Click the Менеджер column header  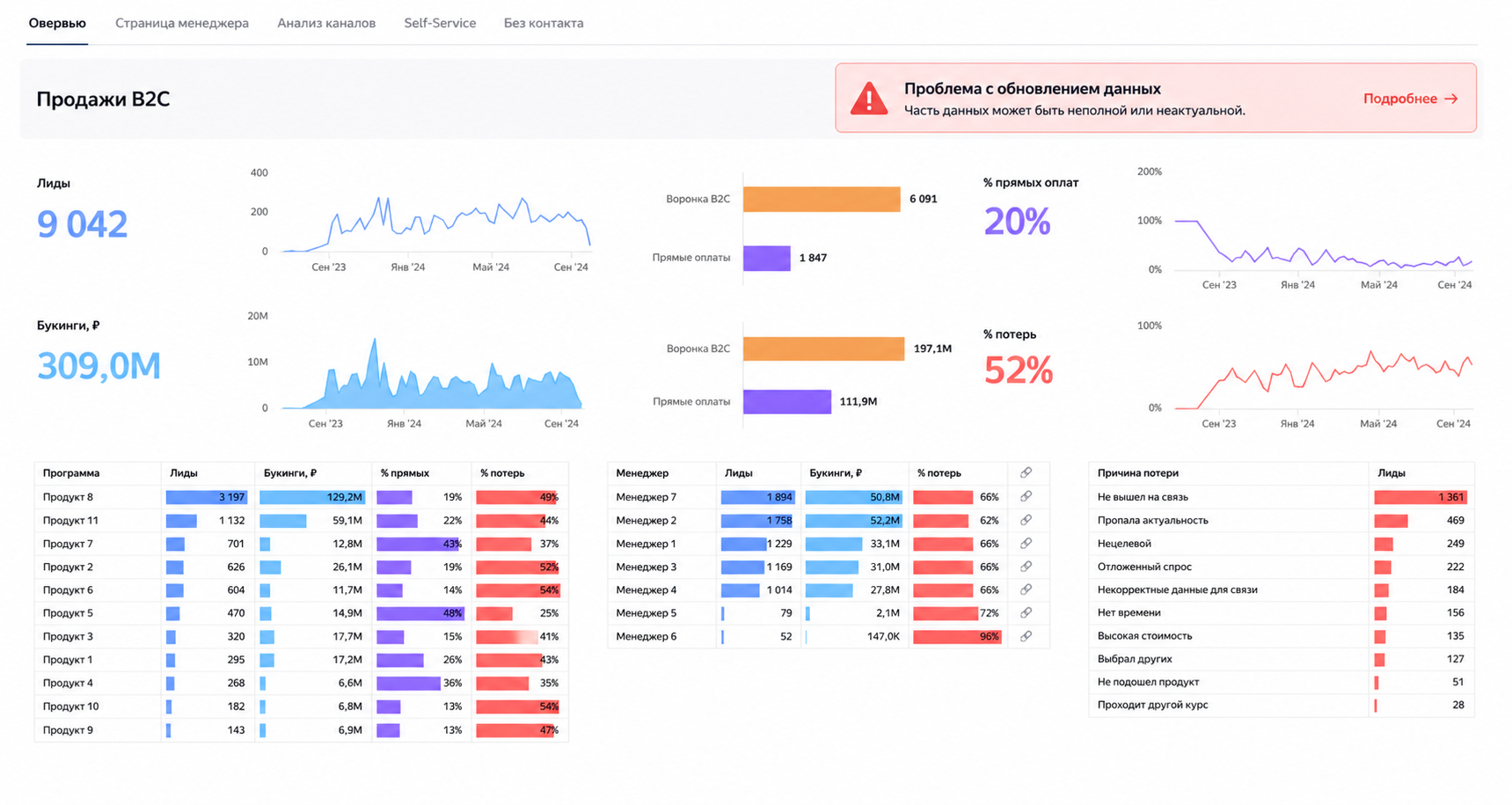tap(642, 473)
